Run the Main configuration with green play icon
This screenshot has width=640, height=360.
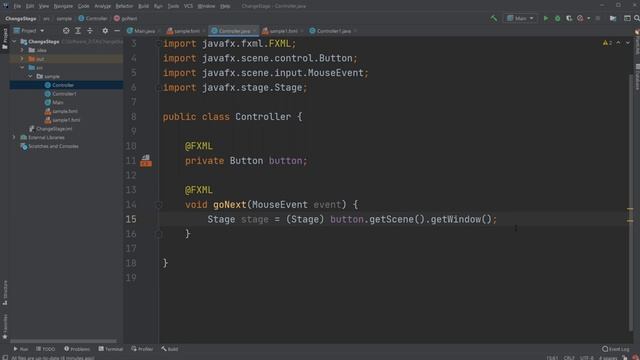pos(546,18)
